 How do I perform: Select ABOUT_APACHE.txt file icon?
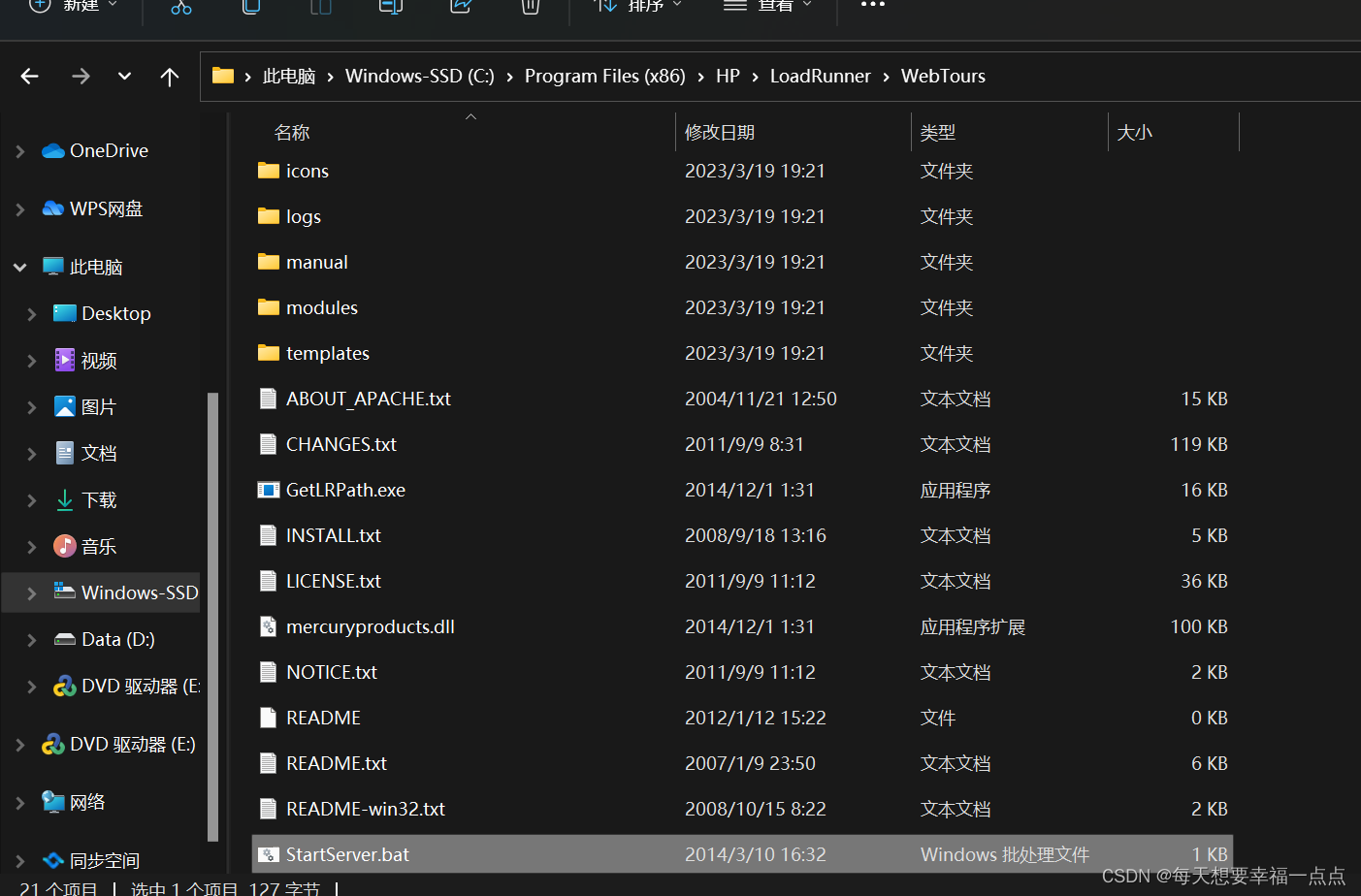coord(269,399)
